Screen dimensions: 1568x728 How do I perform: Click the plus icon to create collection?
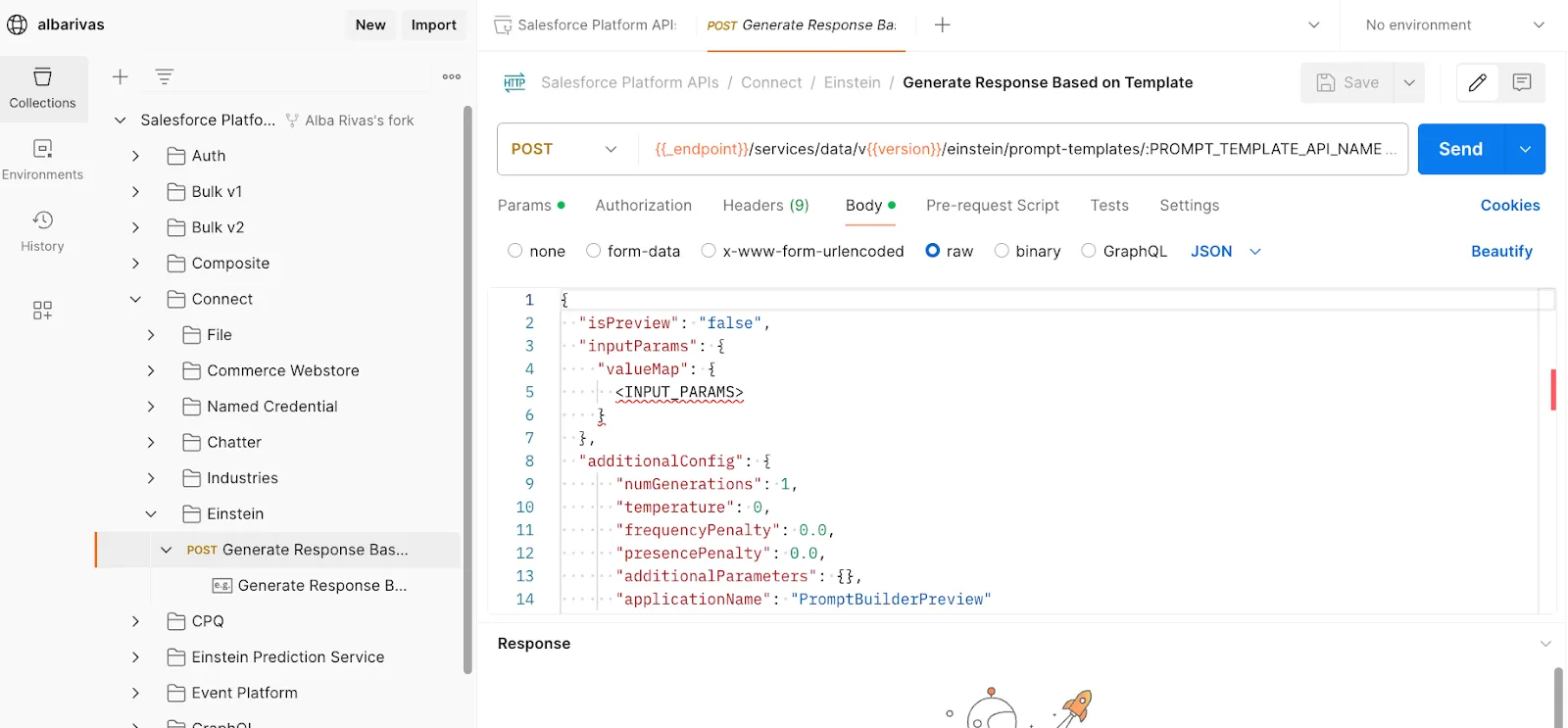click(121, 76)
